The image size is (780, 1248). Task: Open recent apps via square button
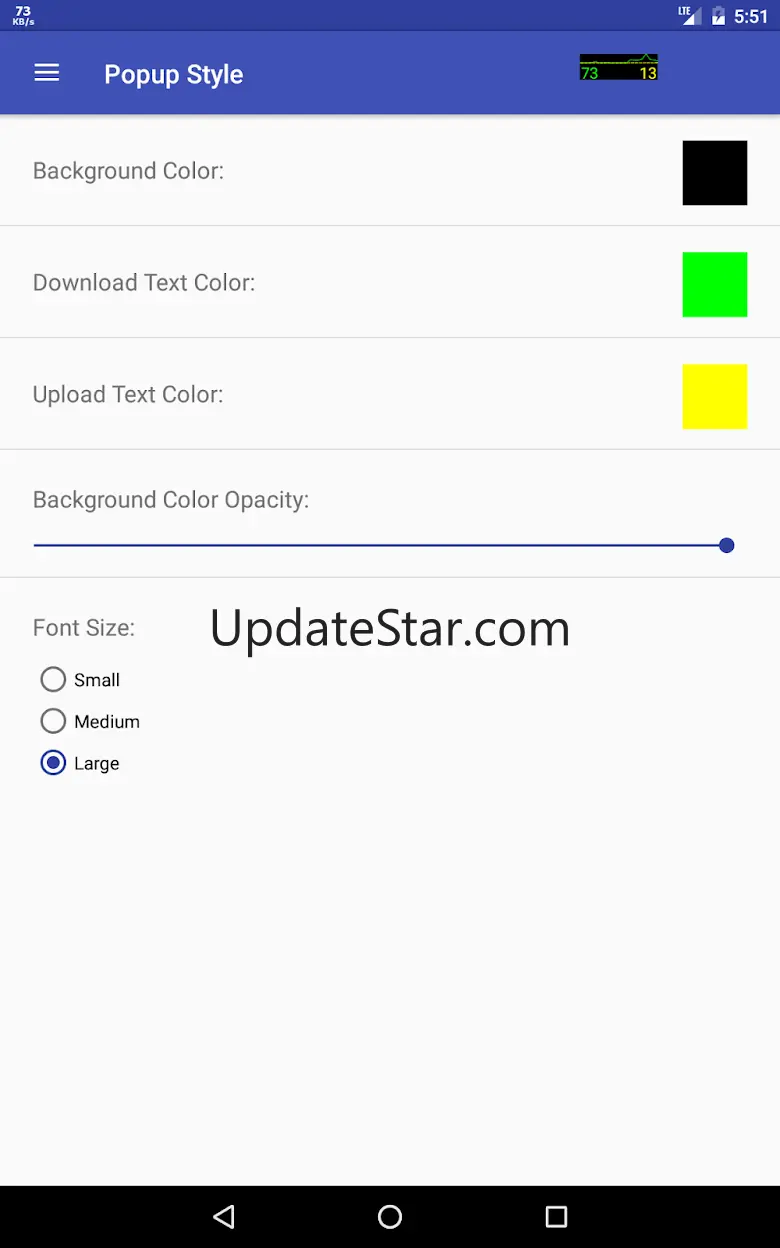pos(556,1216)
